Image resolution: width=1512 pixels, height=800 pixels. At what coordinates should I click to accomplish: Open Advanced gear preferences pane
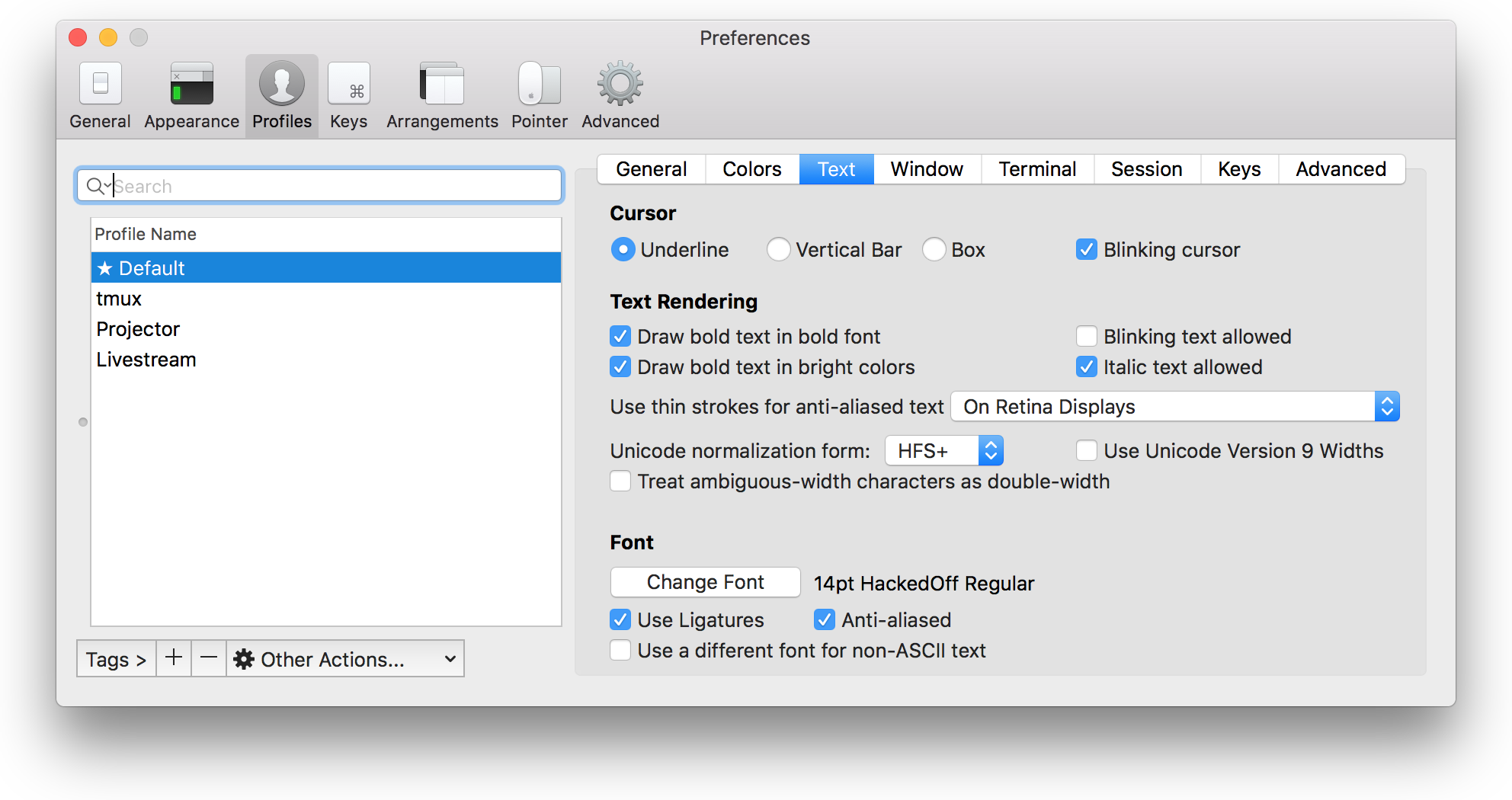pyautogui.click(x=620, y=96)
